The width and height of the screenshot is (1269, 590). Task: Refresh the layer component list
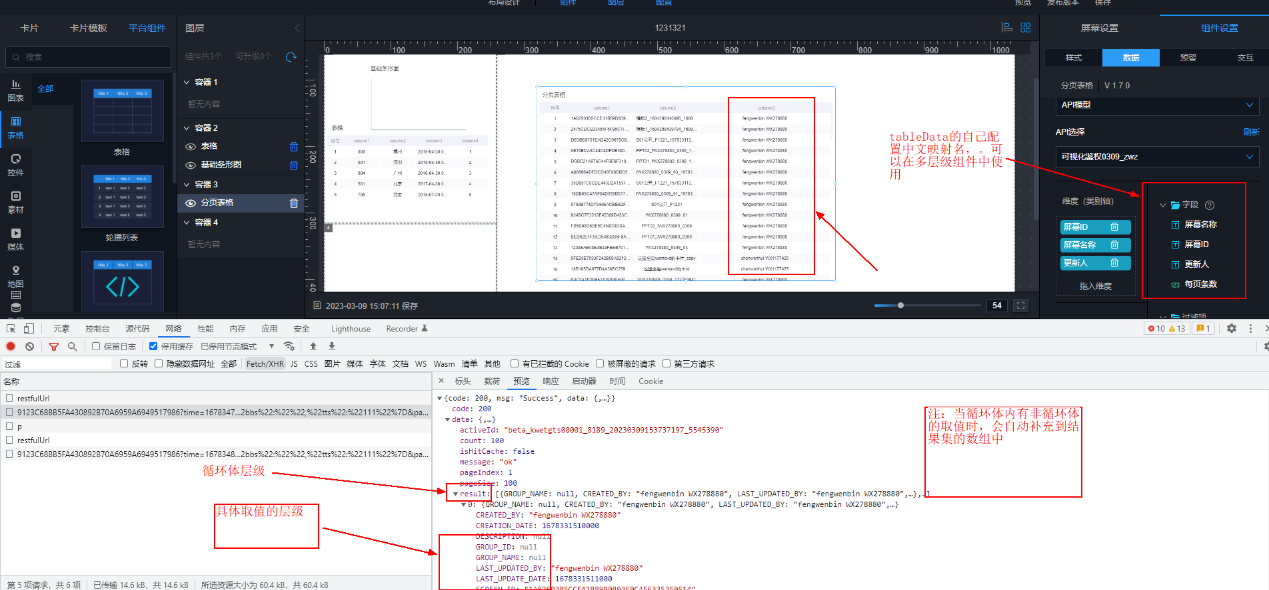(291, 57)
